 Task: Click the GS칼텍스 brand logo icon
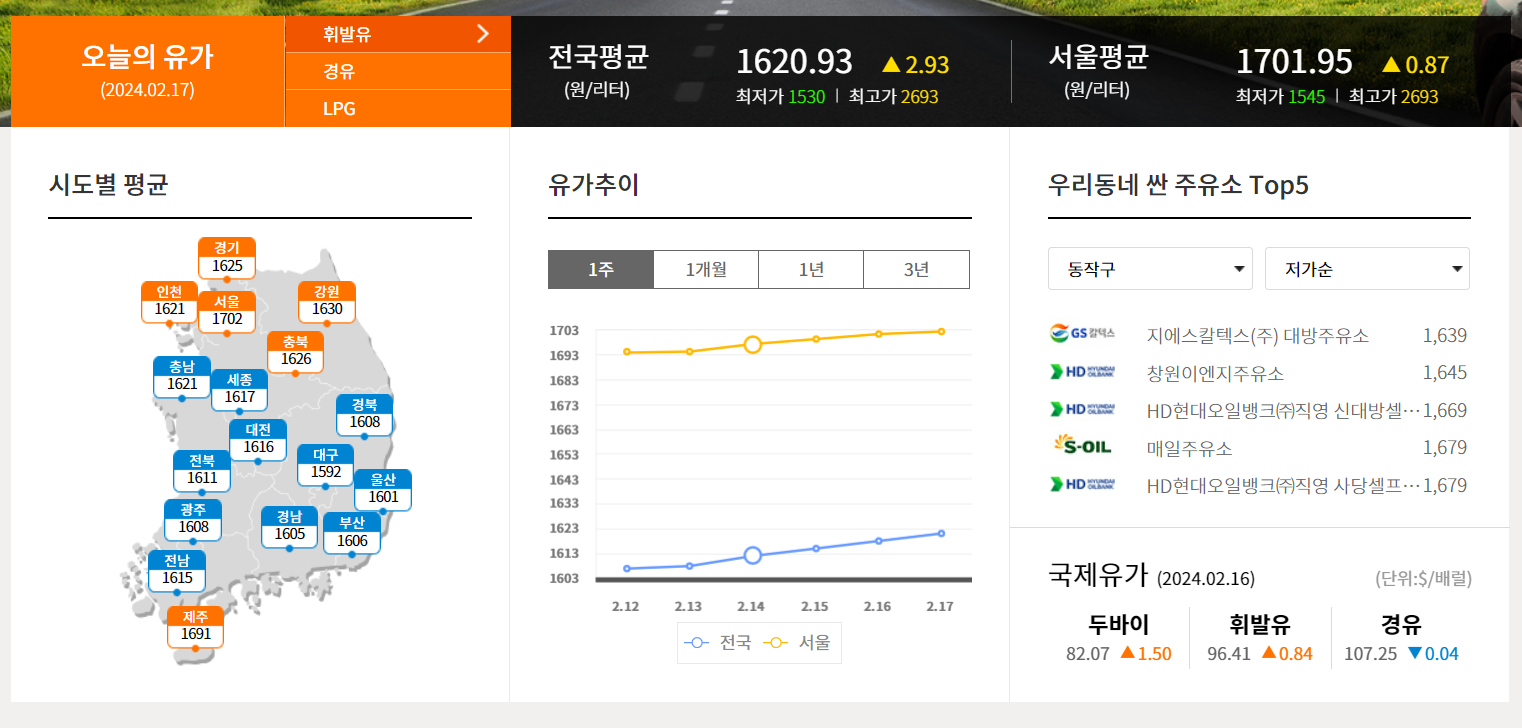1082,333
